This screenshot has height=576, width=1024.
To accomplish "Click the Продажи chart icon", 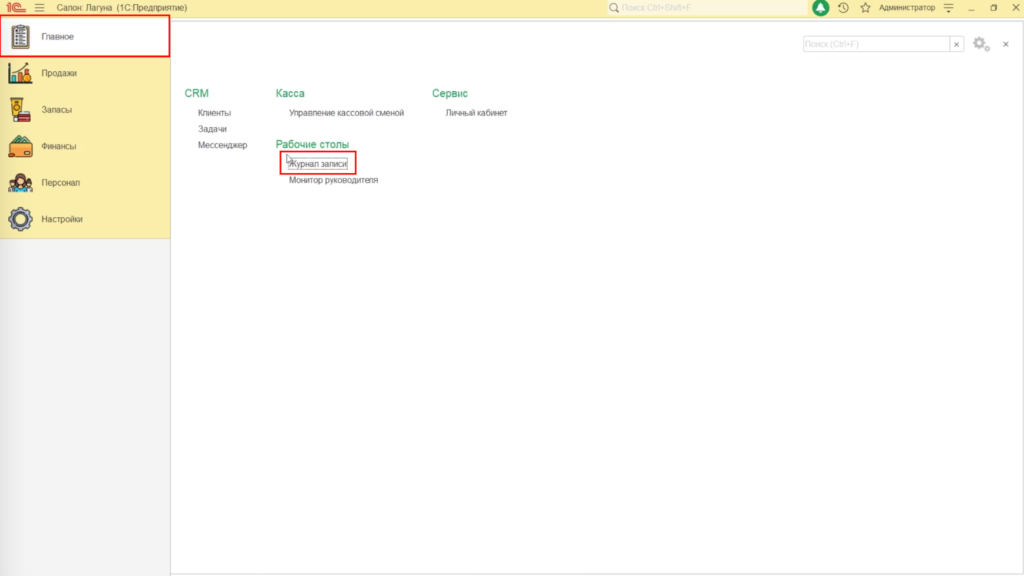I will click(x=20, y=73).
